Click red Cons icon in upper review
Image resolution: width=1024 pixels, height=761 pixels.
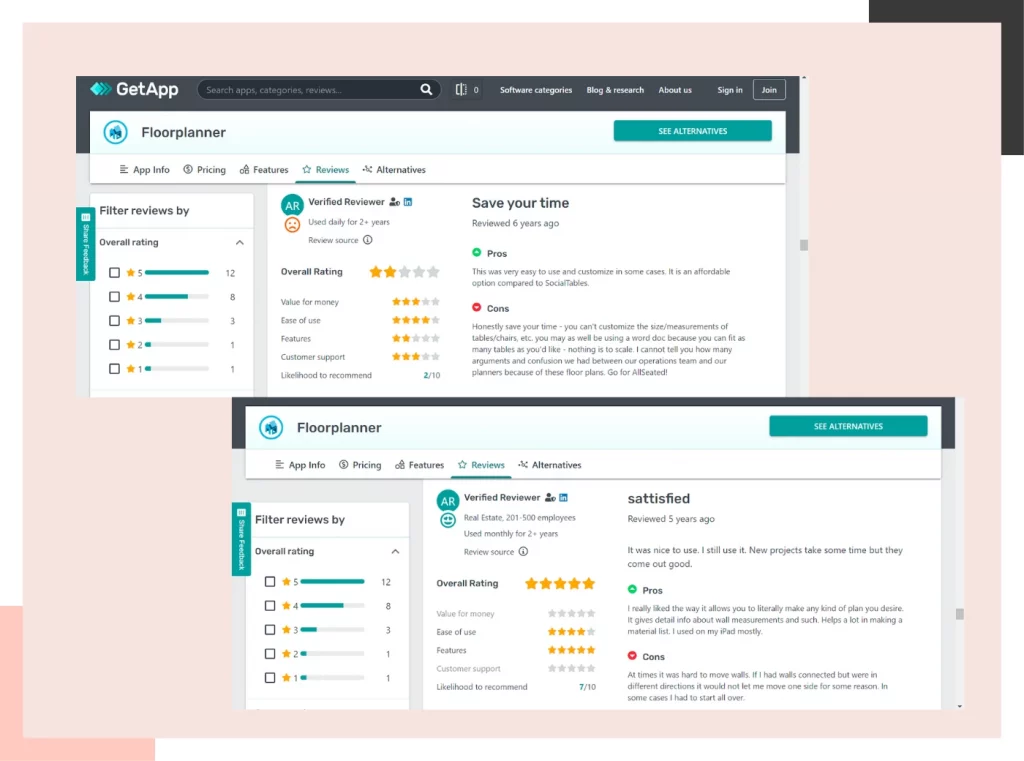pos(477,308)
